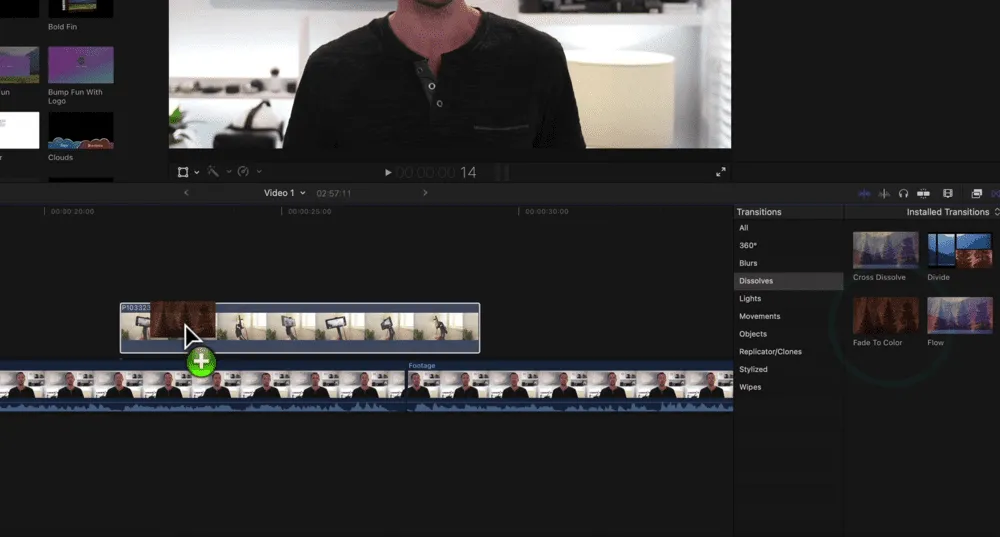The height and width of the screenshot is (537, 1000).
Task: Pick the Fade To Color transition
Action: (885, 315)
